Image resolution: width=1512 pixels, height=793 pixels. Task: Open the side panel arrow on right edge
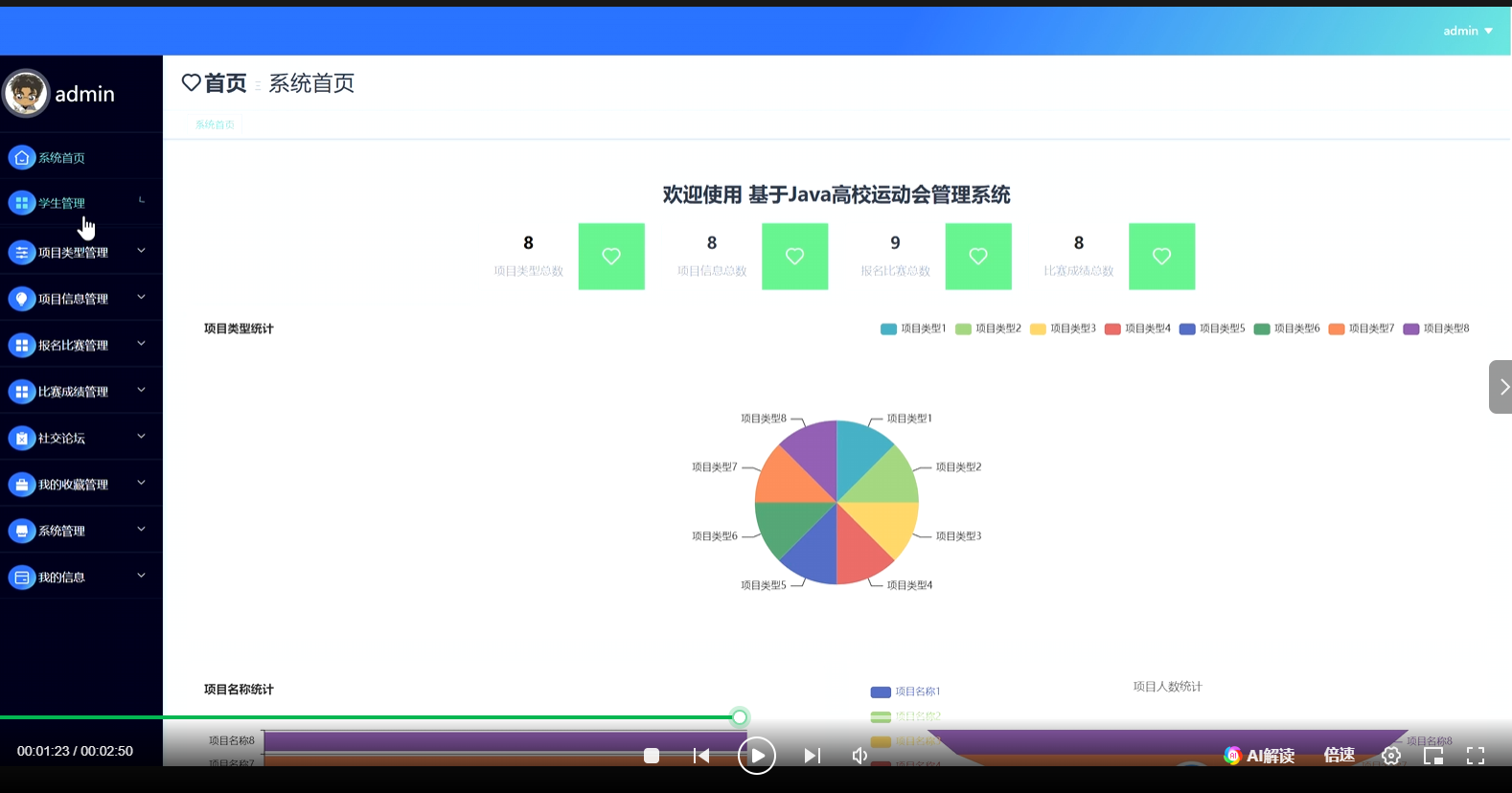(1501, 387)
